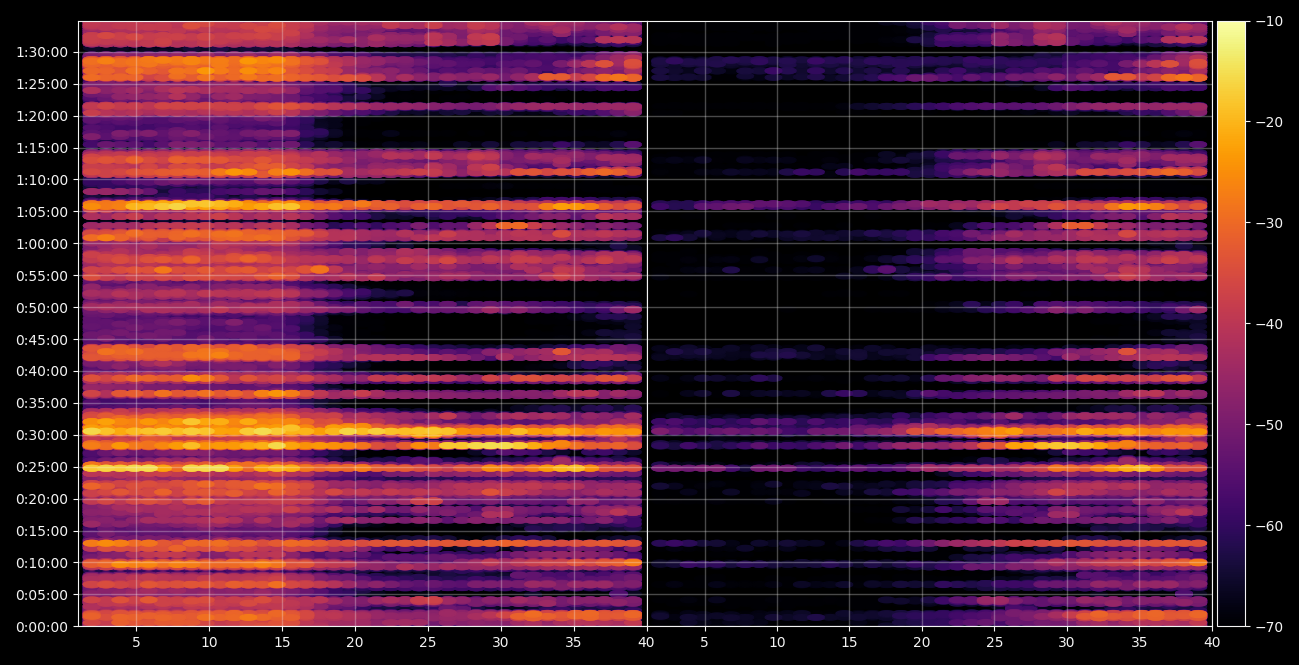Click the left heatmap panel
Viewport: 1299px width, 665px height.
click(362, 324)
